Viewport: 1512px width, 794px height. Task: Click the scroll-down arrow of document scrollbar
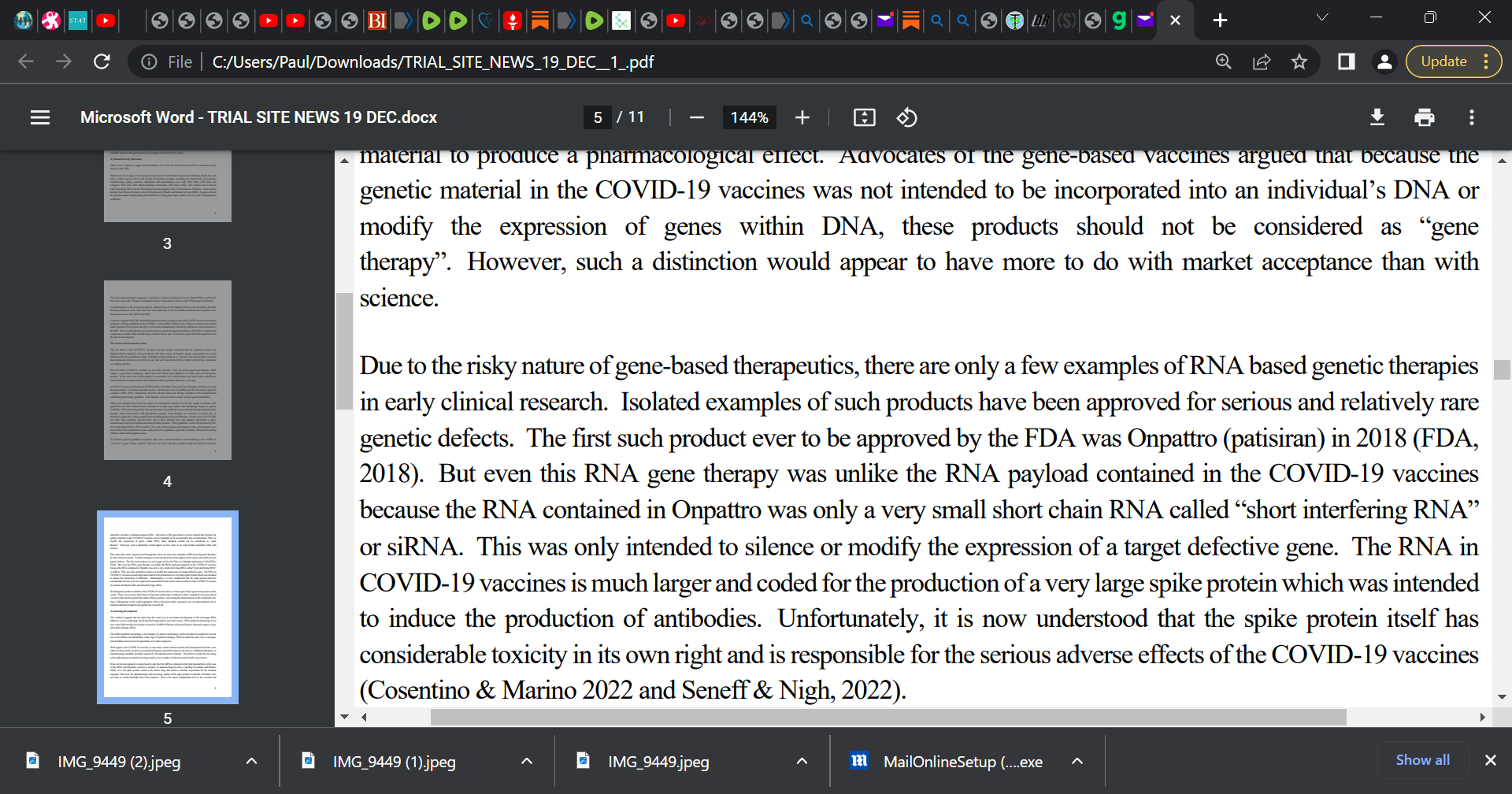1502,696
